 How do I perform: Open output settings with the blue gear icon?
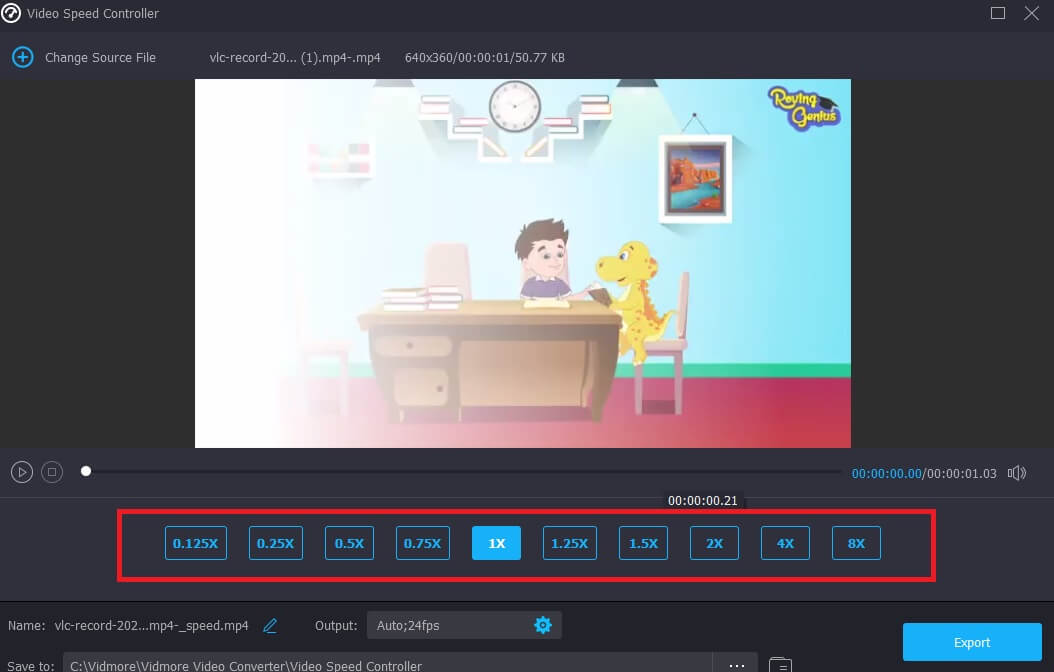click(x=543, y=624)
